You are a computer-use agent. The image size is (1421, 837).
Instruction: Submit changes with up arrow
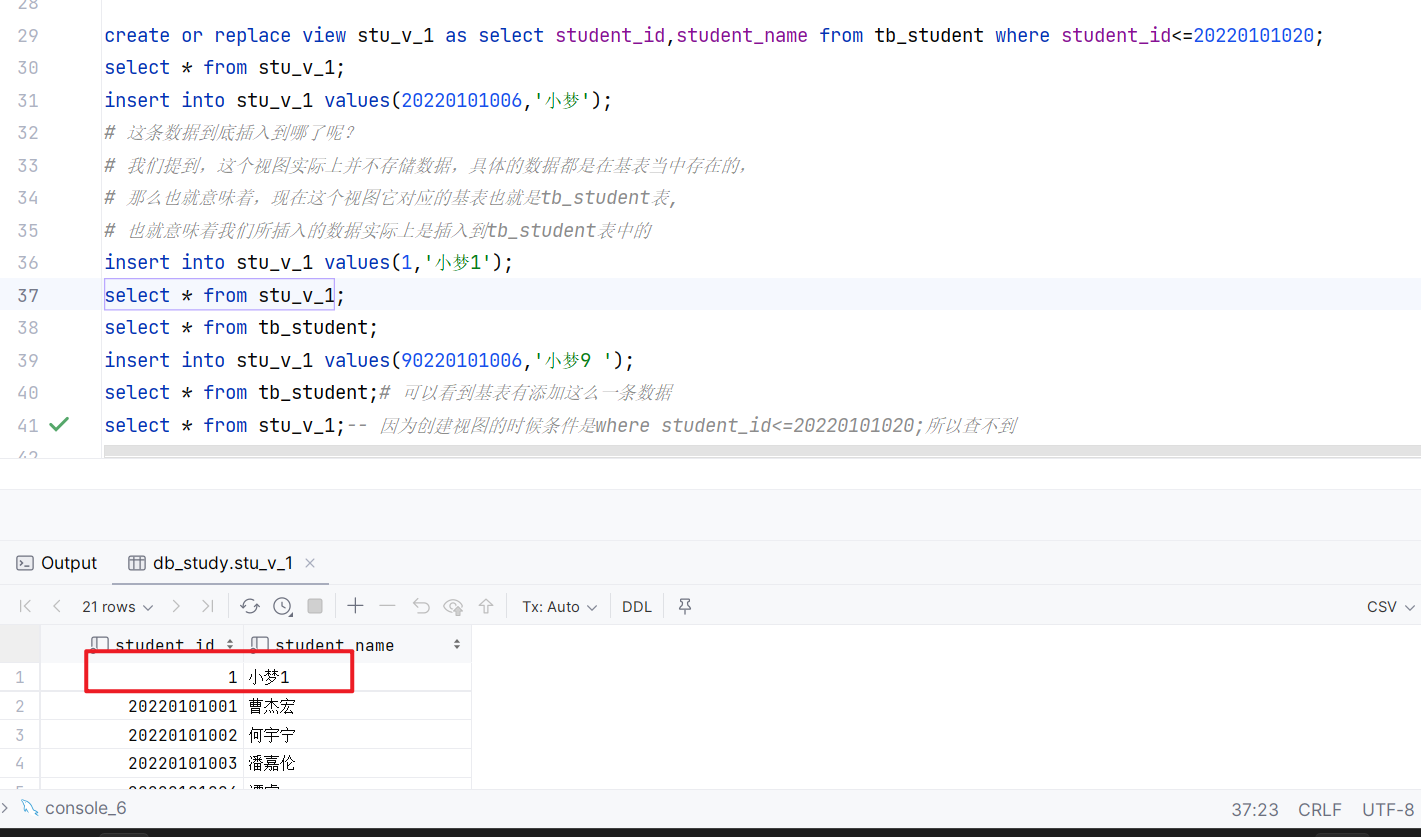486,606
